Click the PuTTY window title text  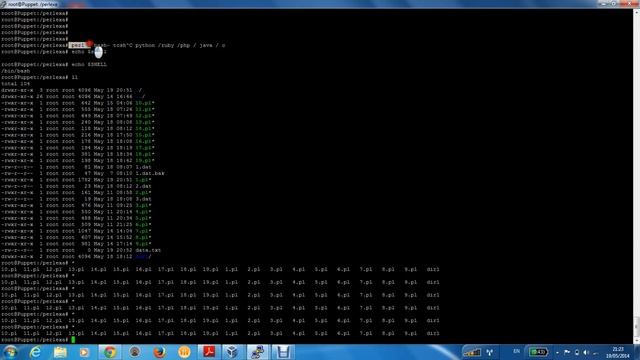coord(32,4)
